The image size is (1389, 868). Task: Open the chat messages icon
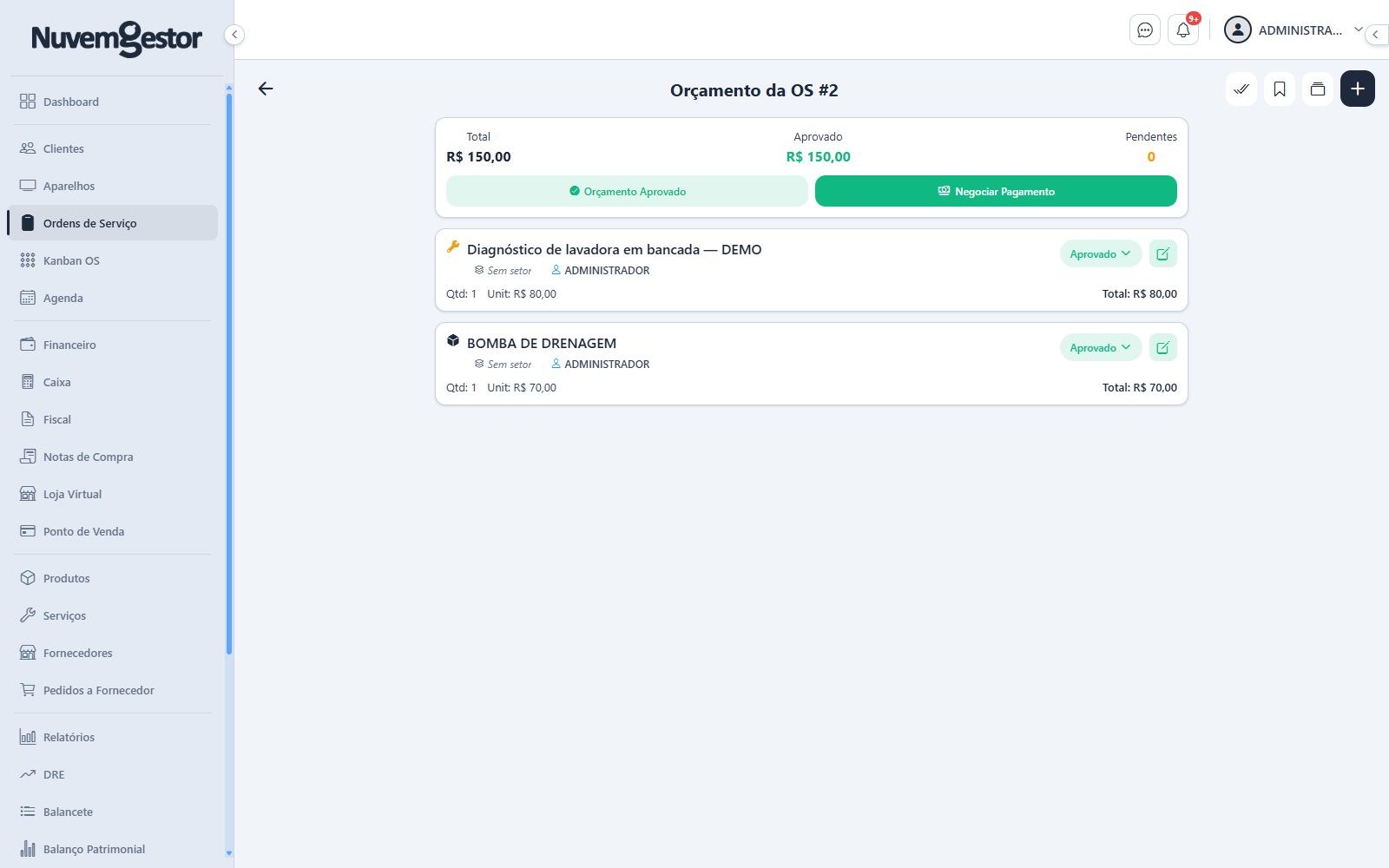1145,30
